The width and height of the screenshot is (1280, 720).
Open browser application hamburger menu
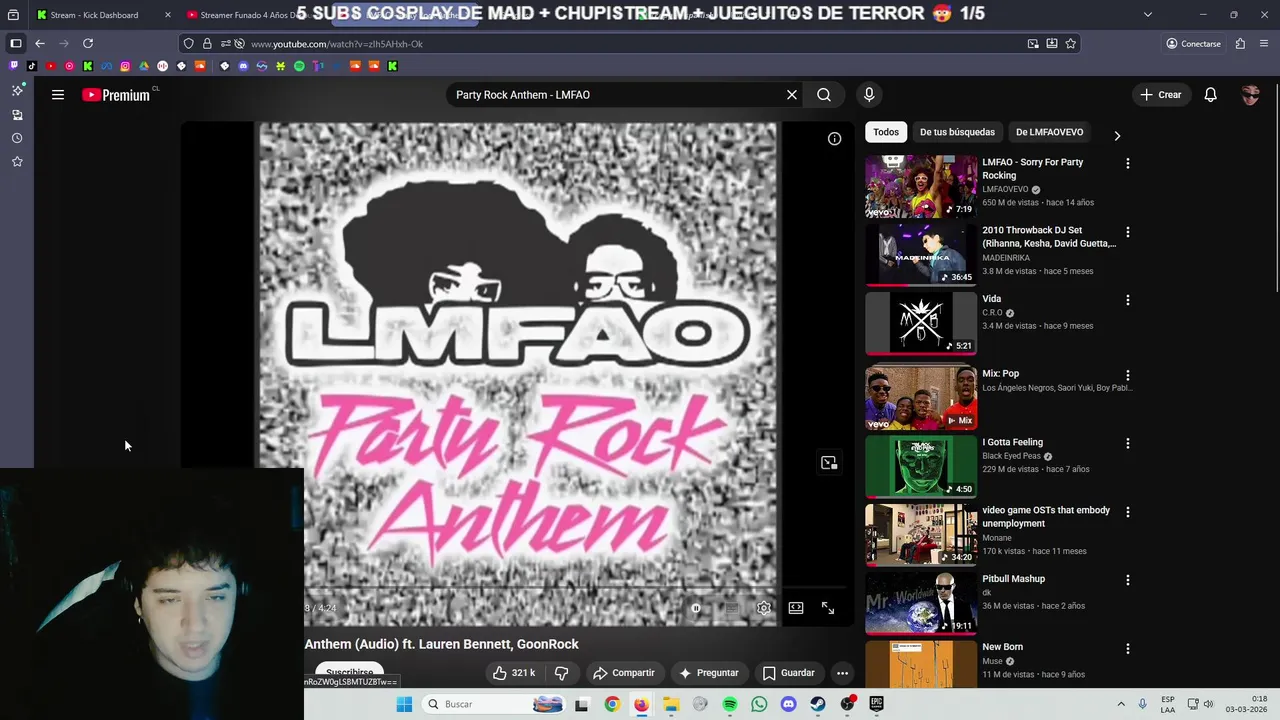coord(1264,44)
